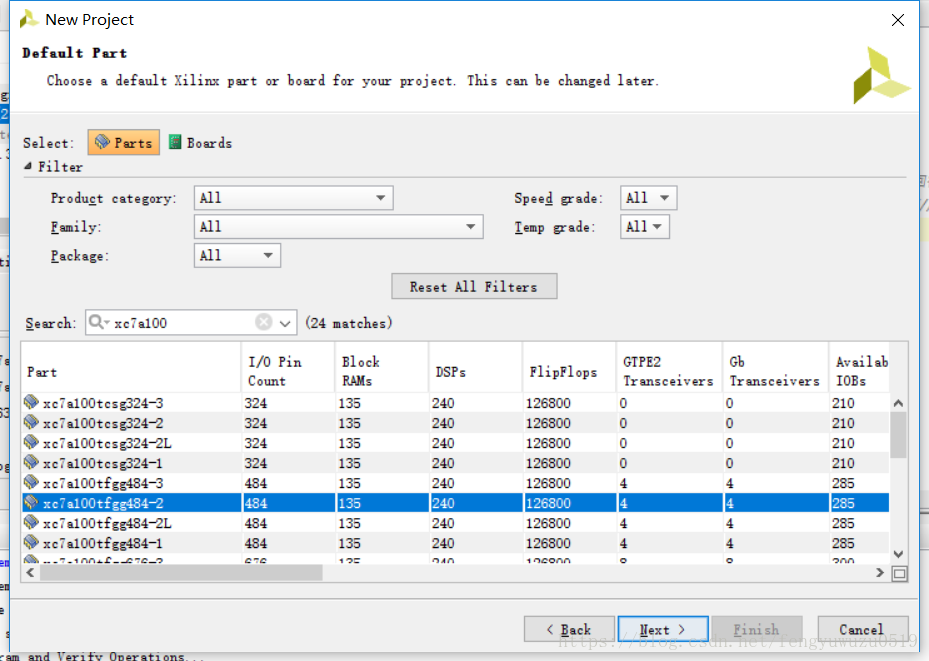929x661 pixels.
Task: Click Next to continue wizard
Action: (x=662, y=629)
